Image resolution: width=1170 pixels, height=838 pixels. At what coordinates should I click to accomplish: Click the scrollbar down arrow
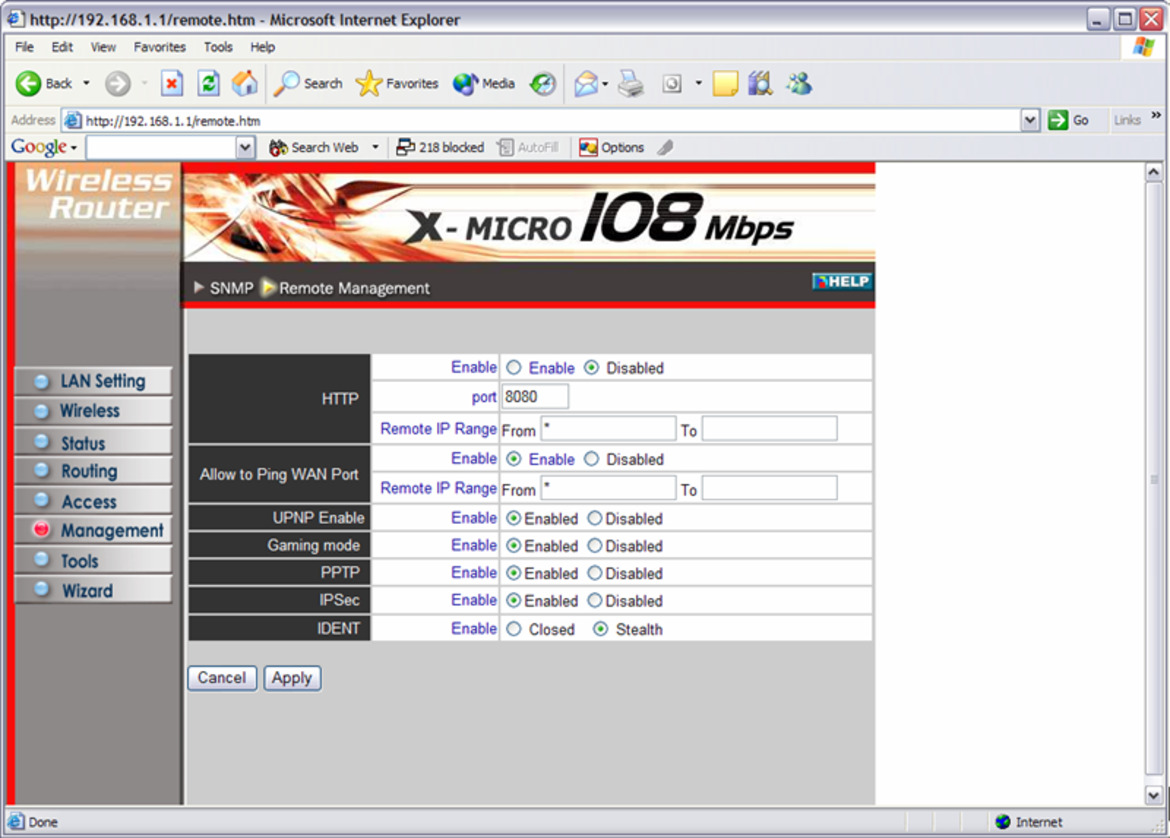(1154, 795)
